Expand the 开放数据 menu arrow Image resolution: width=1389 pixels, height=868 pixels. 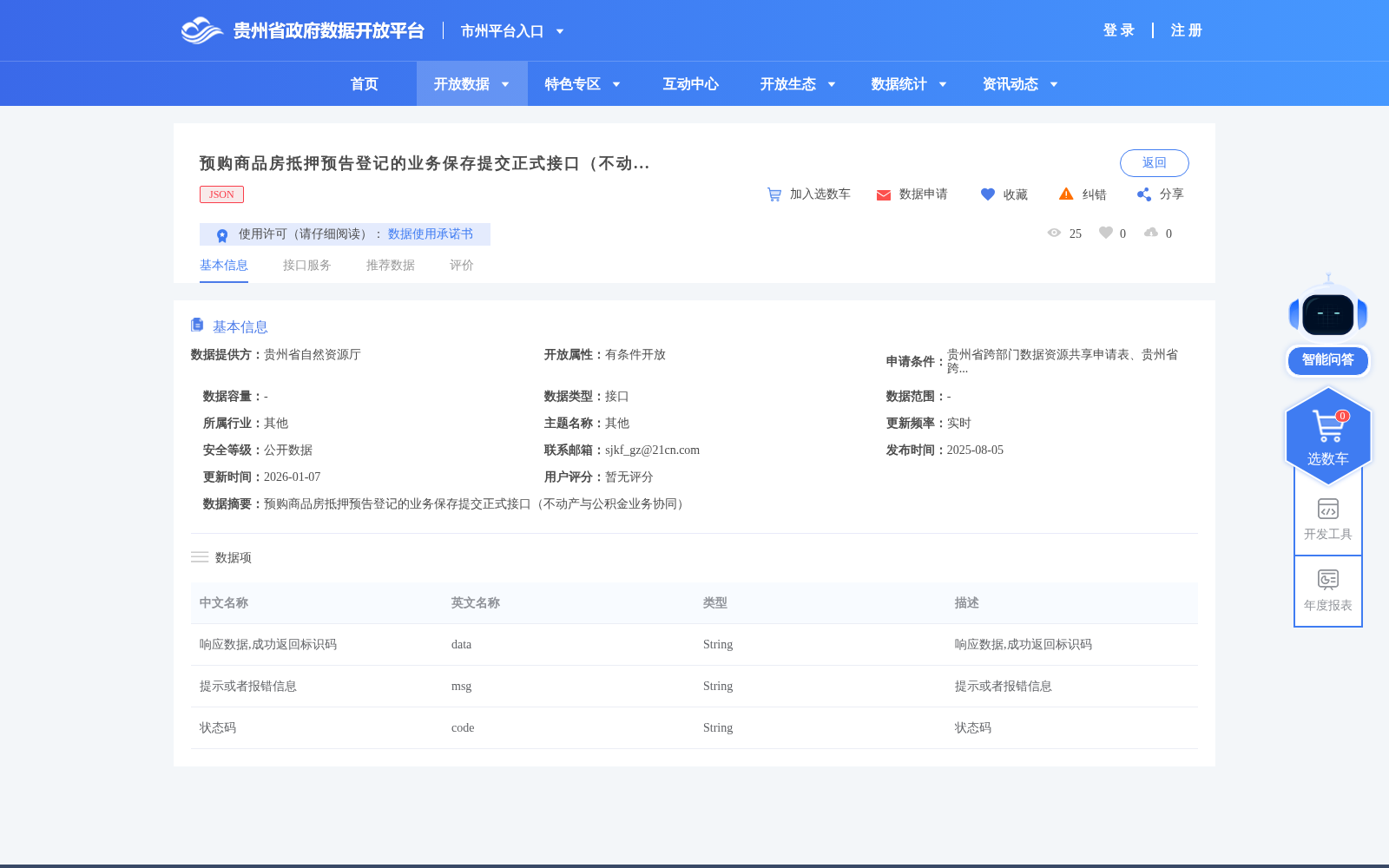(x=505, y=84)
